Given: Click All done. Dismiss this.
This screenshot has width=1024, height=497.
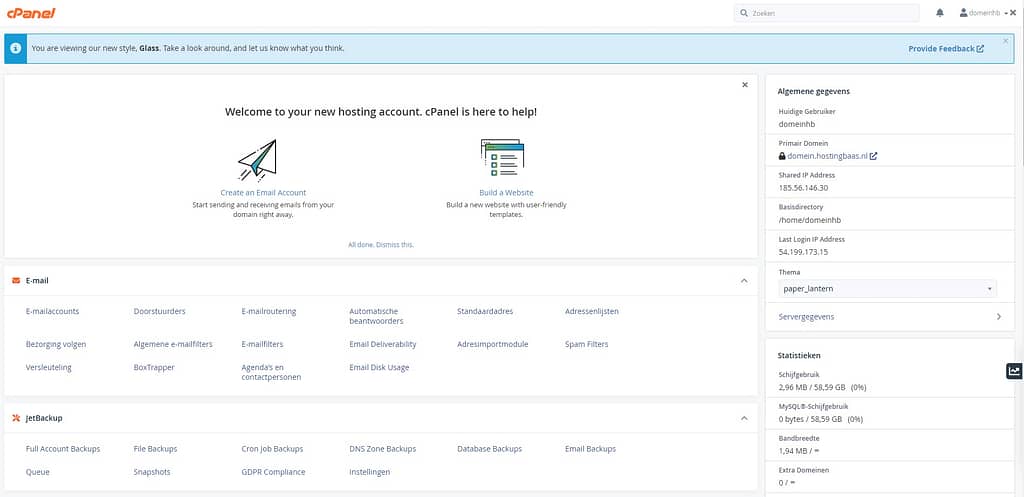Looking at the screenshot, I should pyautogui.click(x=381, y=245).
